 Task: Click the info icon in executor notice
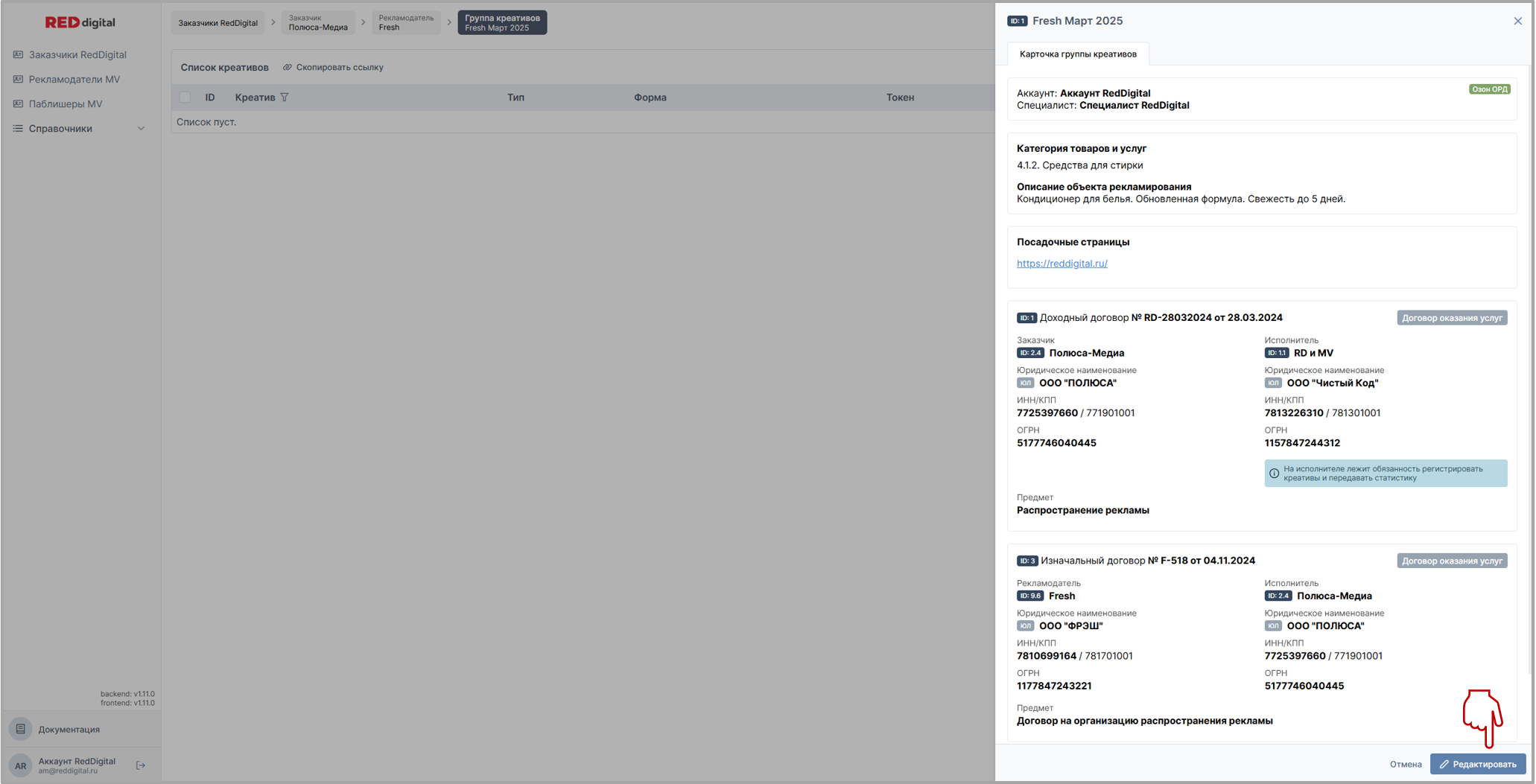tap(1274, 474)
